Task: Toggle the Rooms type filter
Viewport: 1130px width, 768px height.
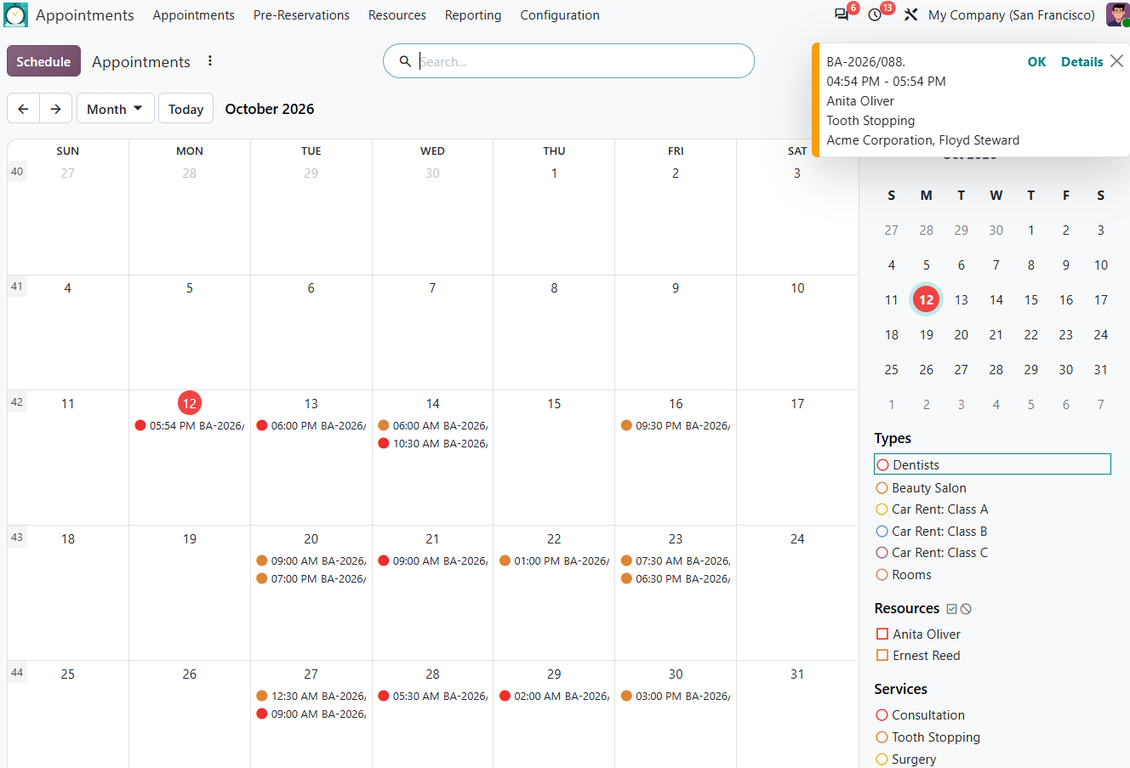Action: (903, 575)
